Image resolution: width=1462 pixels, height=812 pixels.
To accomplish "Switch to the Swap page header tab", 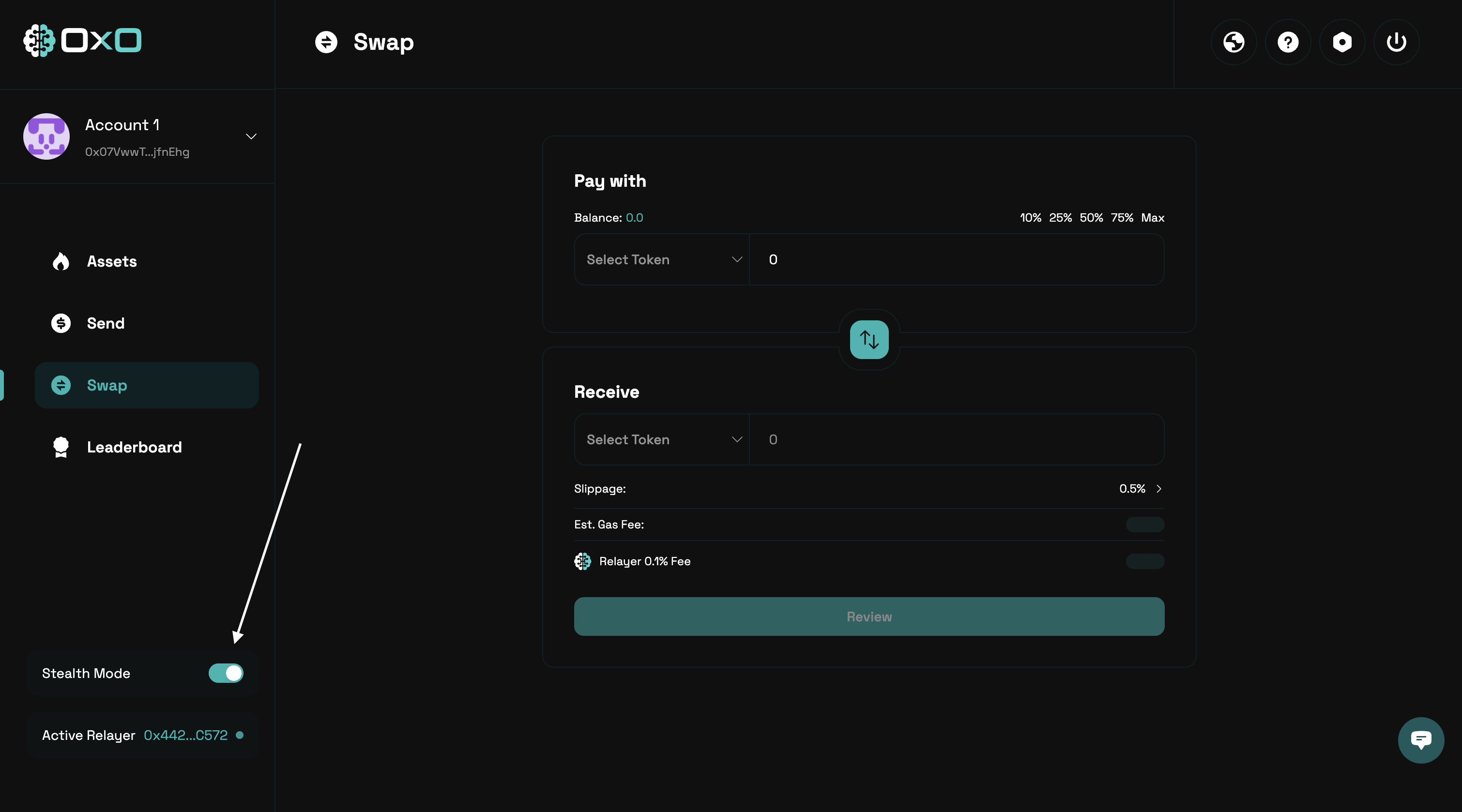I will click(x=364, y=42).
